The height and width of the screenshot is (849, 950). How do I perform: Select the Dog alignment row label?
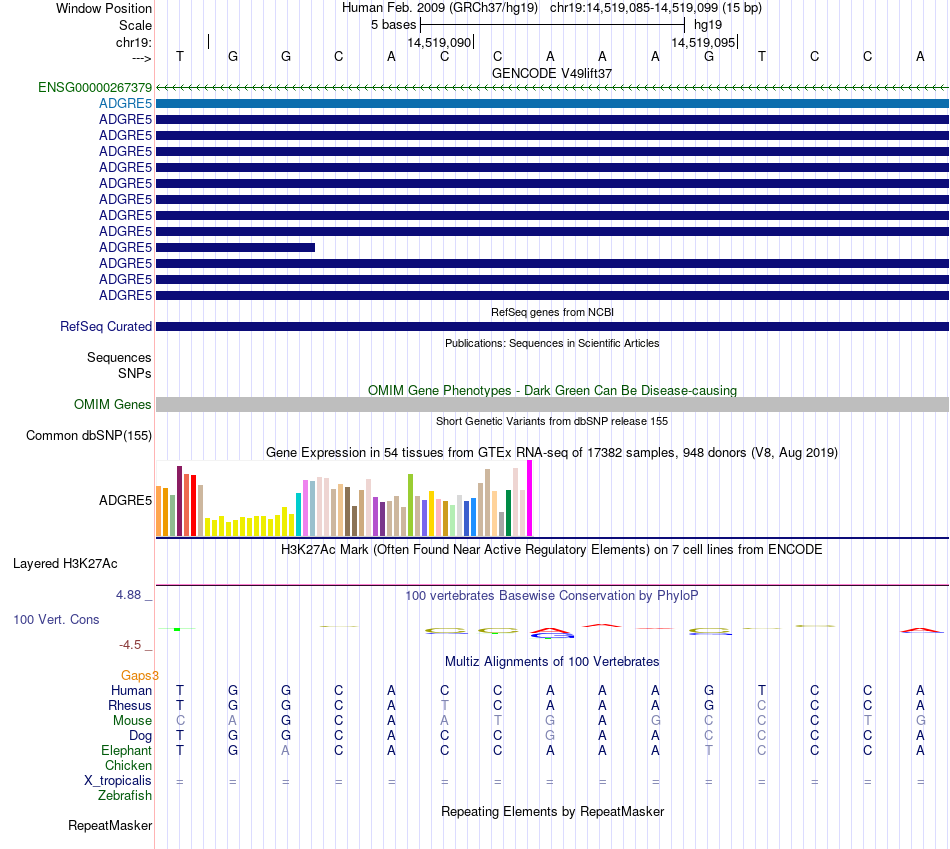point(140,736)
